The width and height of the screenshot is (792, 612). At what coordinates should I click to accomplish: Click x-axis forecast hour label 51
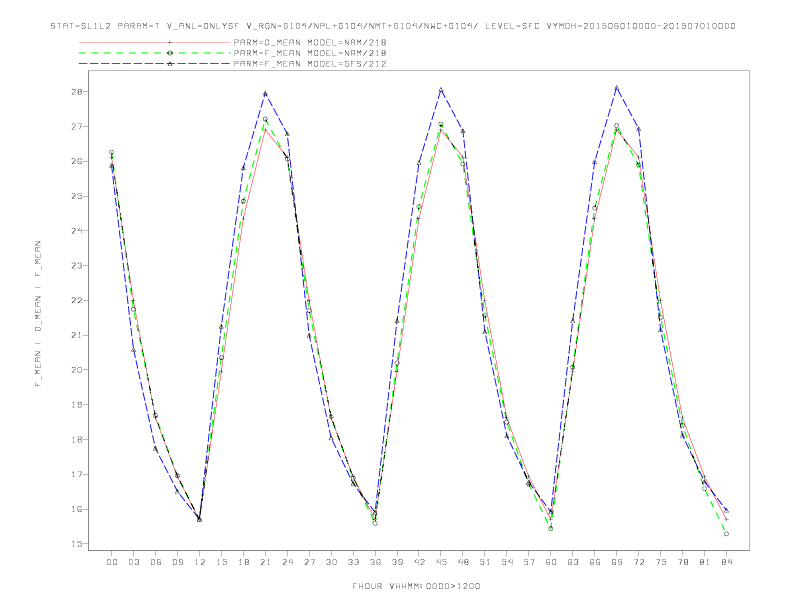pyautogui.click(x=485, y=562)
